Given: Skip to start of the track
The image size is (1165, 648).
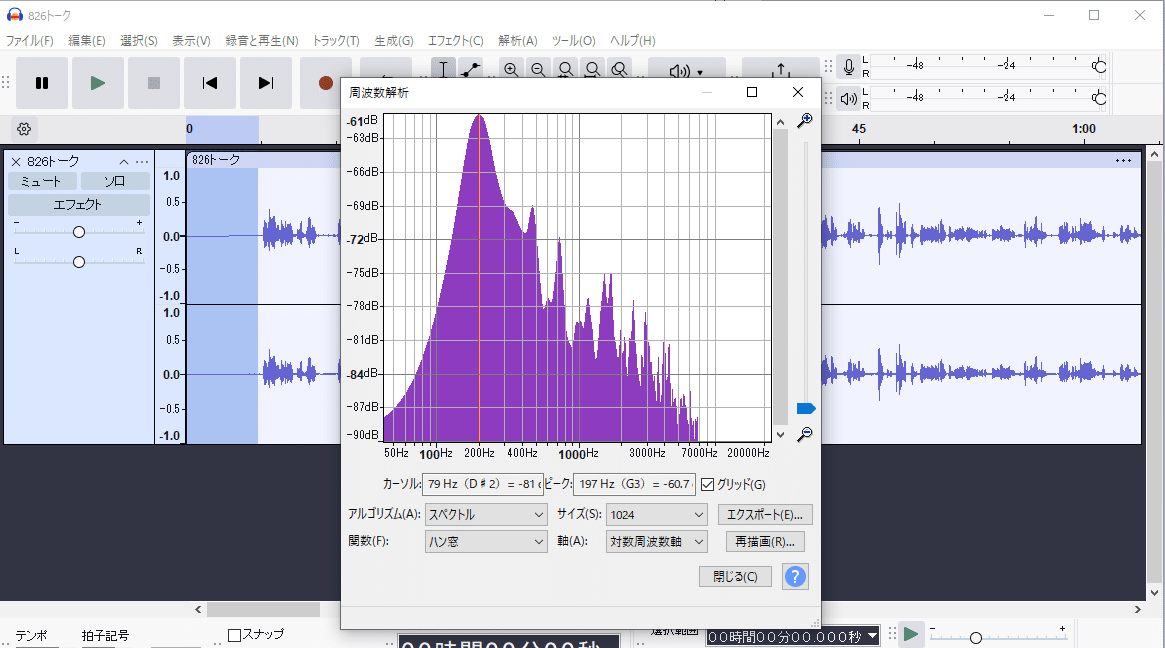Looking at the screenshot, I should (210, 83).
